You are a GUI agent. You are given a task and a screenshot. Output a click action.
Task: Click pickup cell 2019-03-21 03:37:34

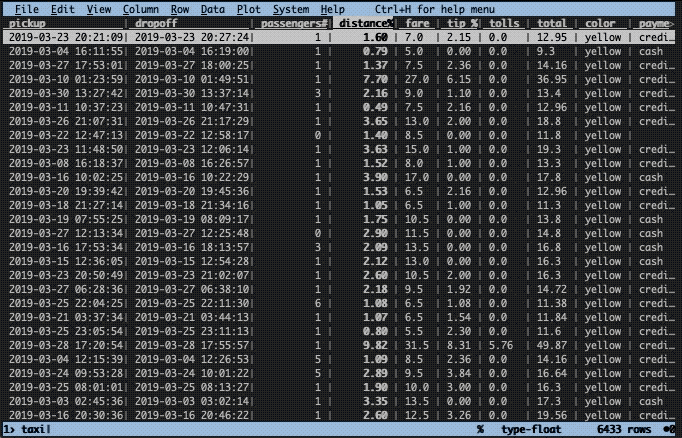pyautogui.click(x=66, y=318)
